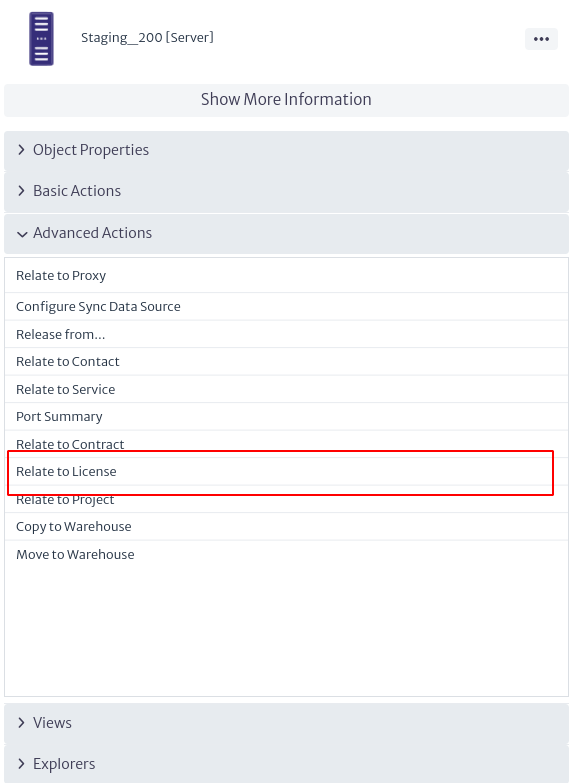Select the Release from... action

(x=286, y=334)
